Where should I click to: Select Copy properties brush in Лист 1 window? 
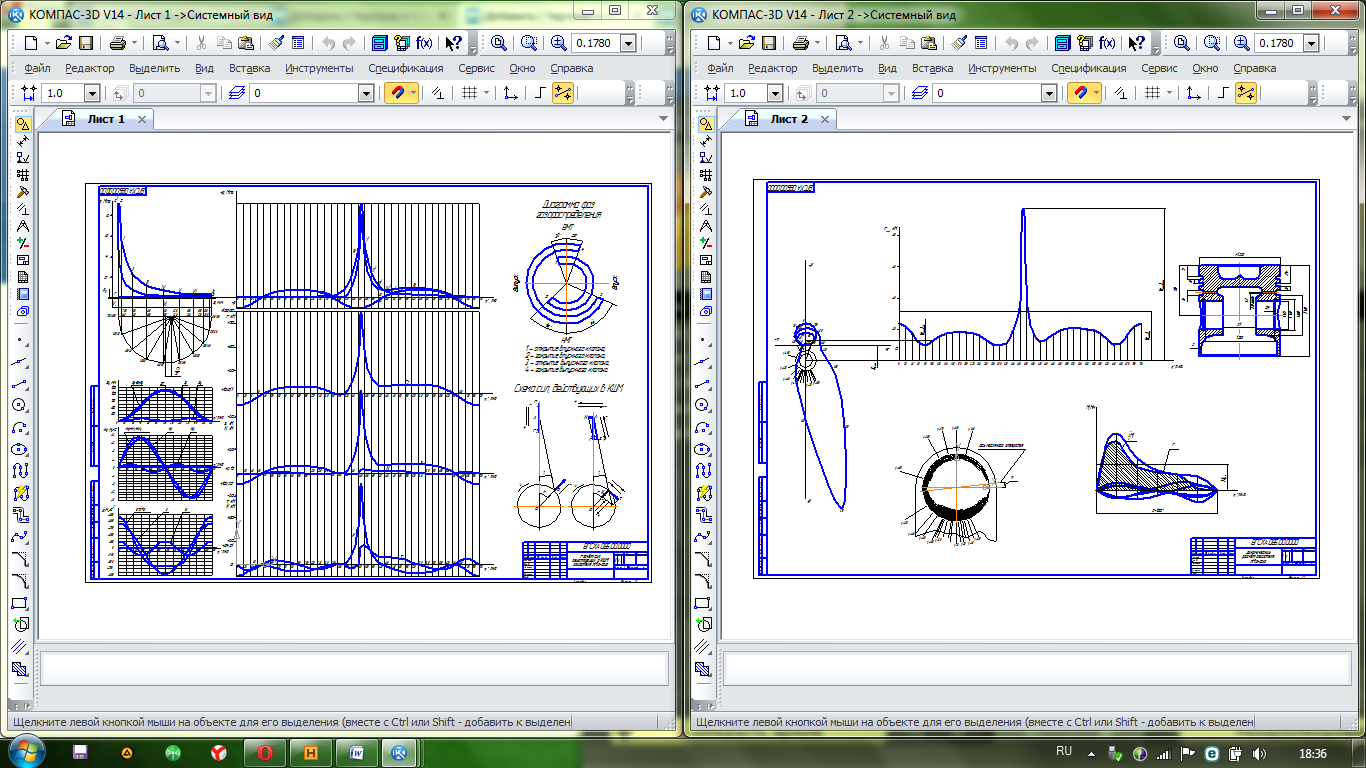tap(275, 43)
